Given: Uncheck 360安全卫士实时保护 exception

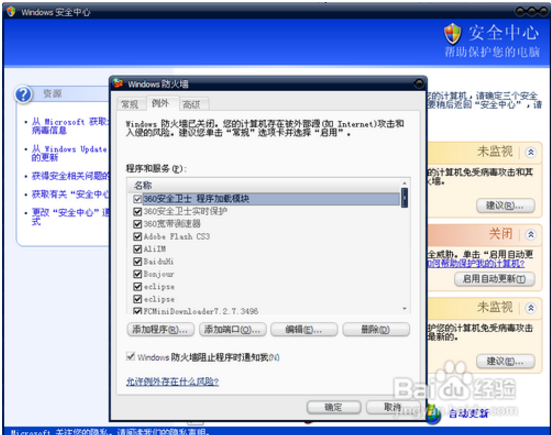Looking at the screenshot, I should click(x=137, y=212).
